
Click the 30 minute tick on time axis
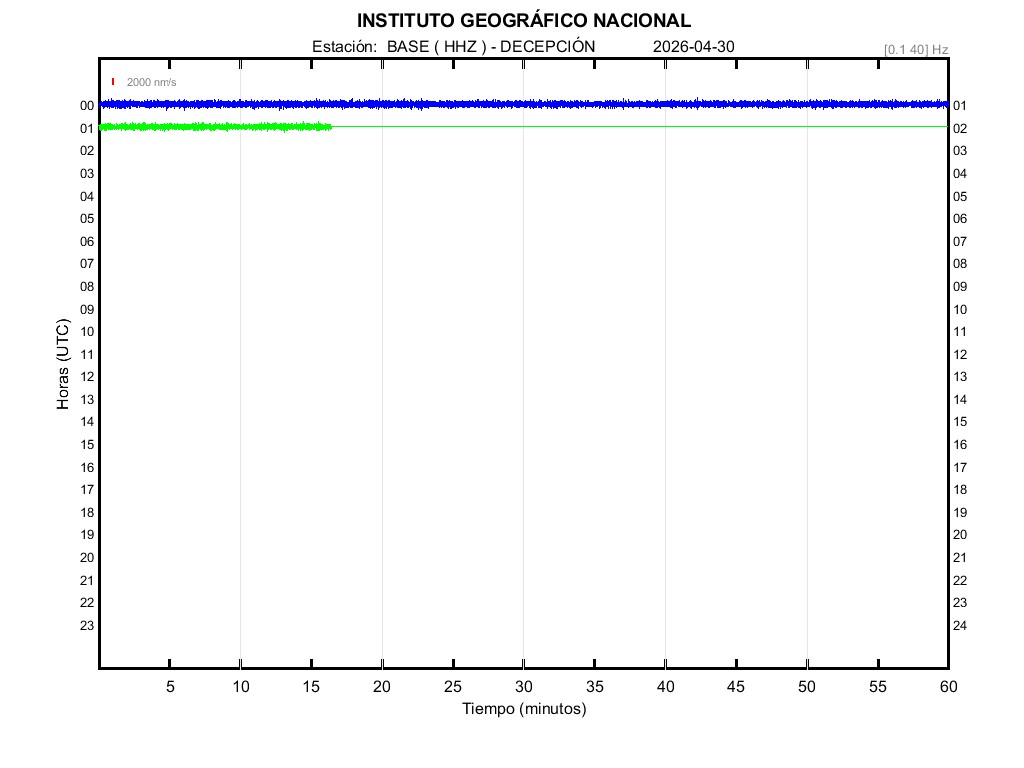[x=523, y=687]
